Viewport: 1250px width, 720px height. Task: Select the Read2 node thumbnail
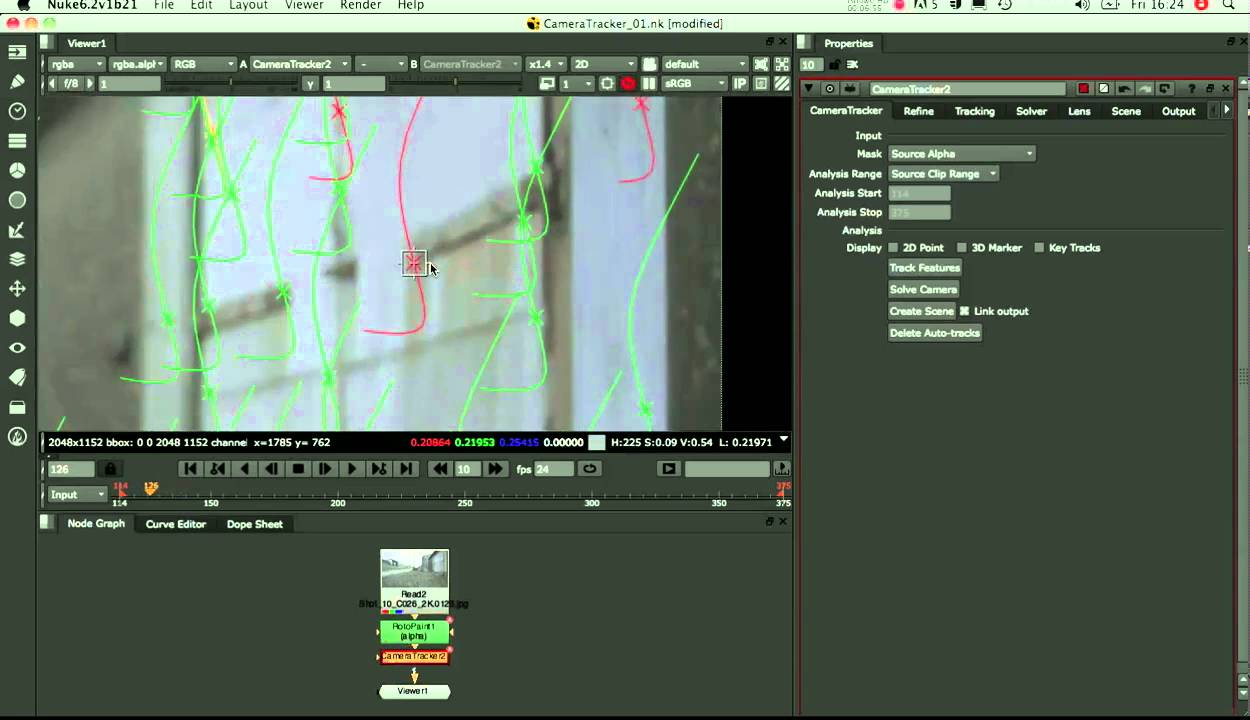414,569
